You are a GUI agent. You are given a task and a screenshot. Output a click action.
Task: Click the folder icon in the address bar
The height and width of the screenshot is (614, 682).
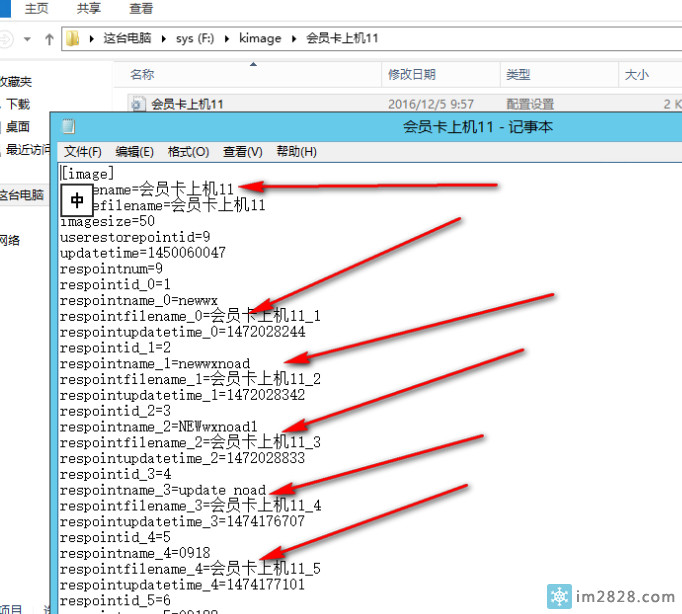(x=72, y=39)
